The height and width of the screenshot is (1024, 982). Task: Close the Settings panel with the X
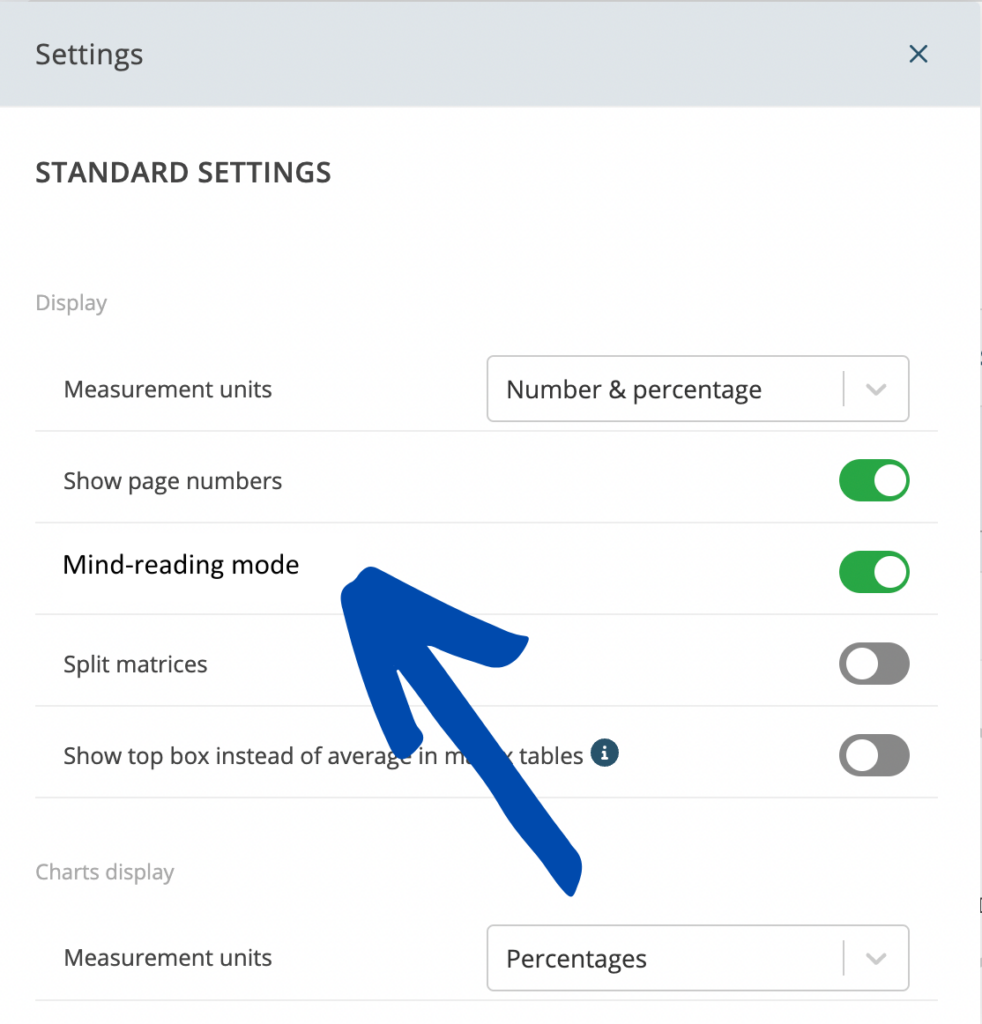click(918, 54)
